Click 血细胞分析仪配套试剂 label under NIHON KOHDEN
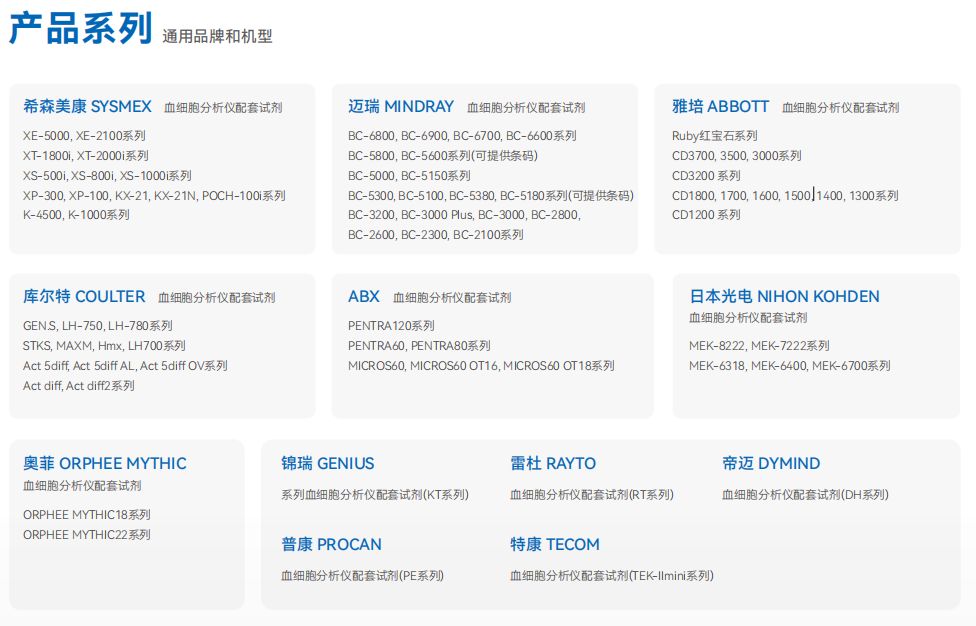The width and height of the screenshot is (976, 626). (x=748, y=317)
